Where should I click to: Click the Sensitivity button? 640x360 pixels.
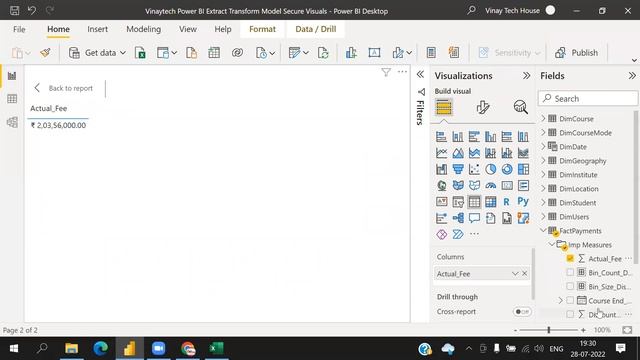[x=509, y=53]
